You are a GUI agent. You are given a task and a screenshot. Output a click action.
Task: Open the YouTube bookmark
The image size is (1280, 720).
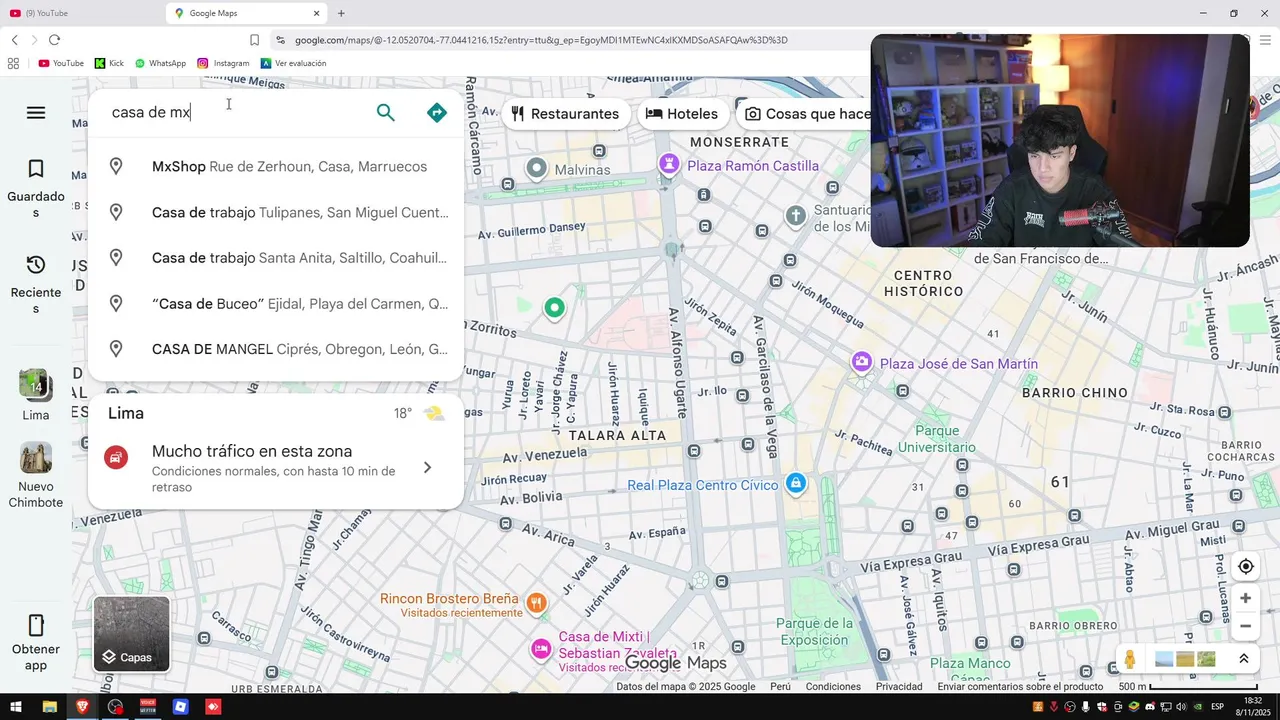coord(61,63)
